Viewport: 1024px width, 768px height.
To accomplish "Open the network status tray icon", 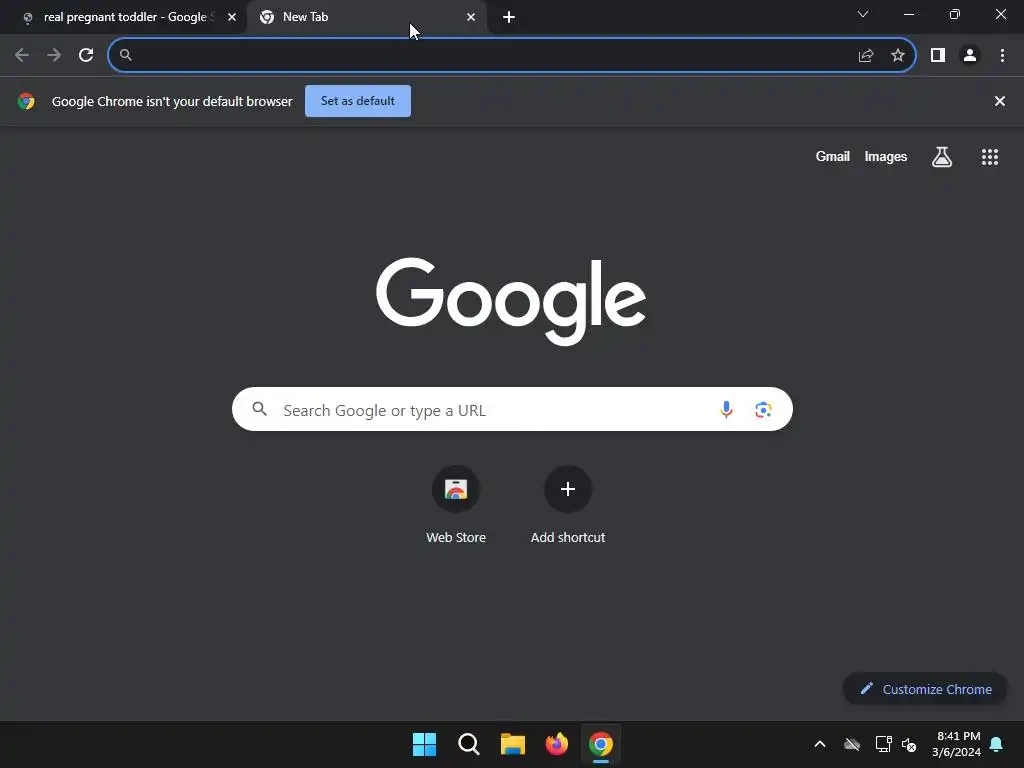I will 884,744.
